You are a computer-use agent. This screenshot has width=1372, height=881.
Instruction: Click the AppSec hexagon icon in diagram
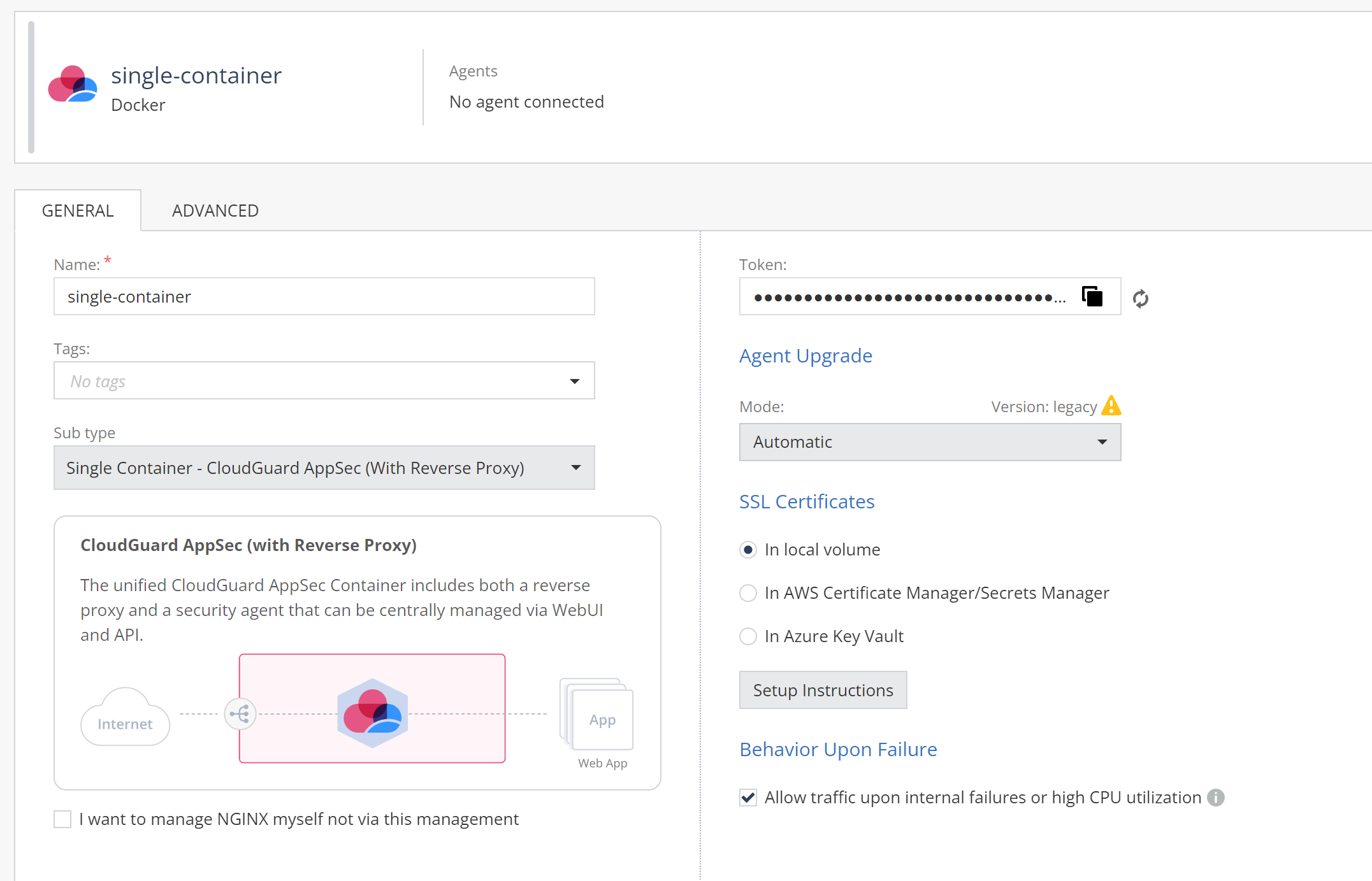pyautogui.click(x=372, y=713)
